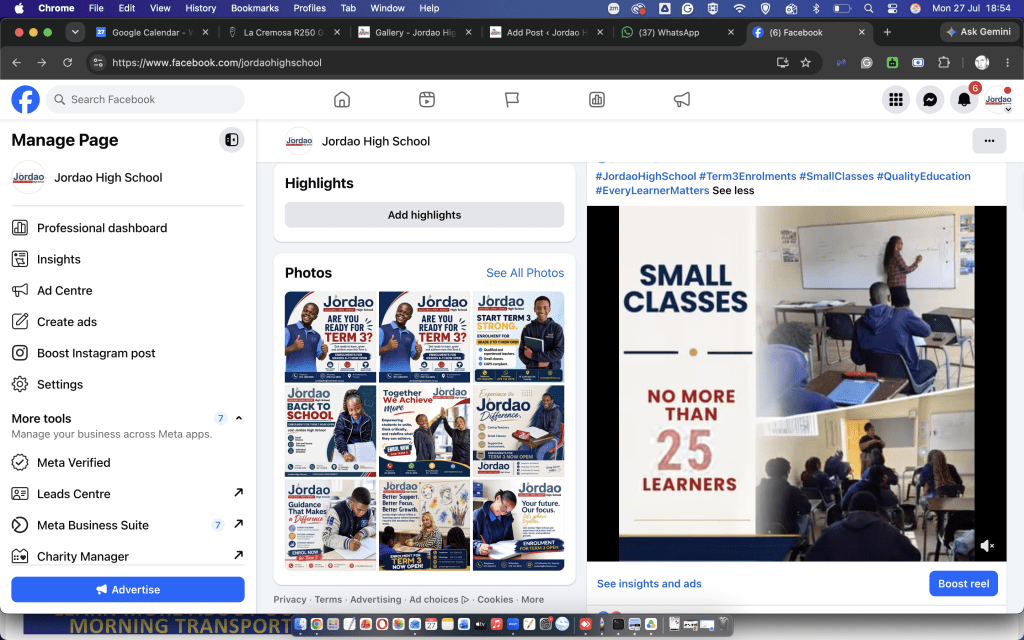
Task: Open the notifications bell
Action: (x=964, y=99)
